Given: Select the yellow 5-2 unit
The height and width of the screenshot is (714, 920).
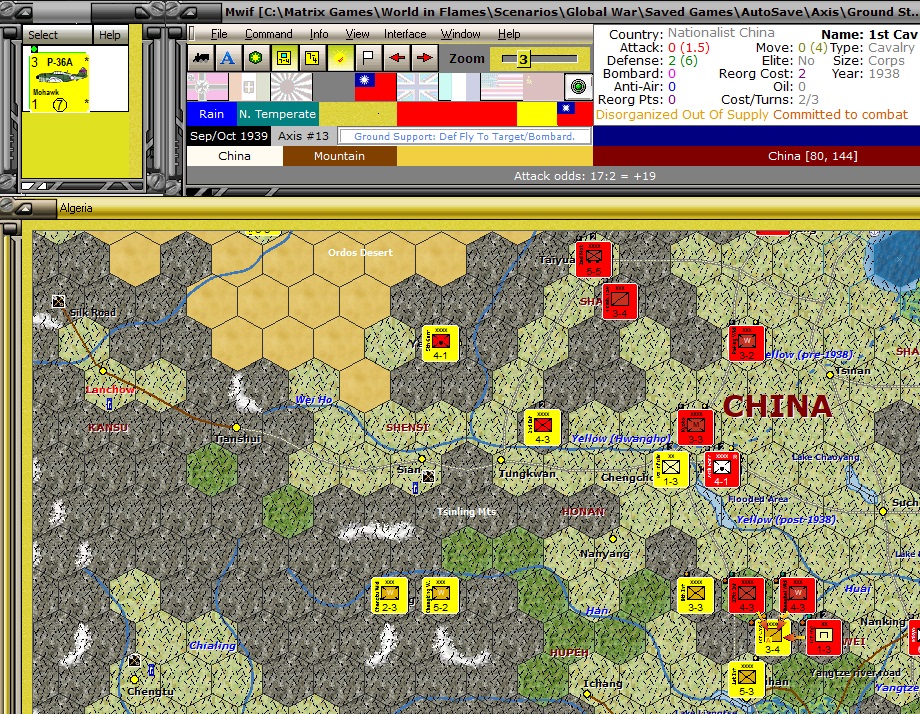Looking at the screenshot, I should [440, 595].
